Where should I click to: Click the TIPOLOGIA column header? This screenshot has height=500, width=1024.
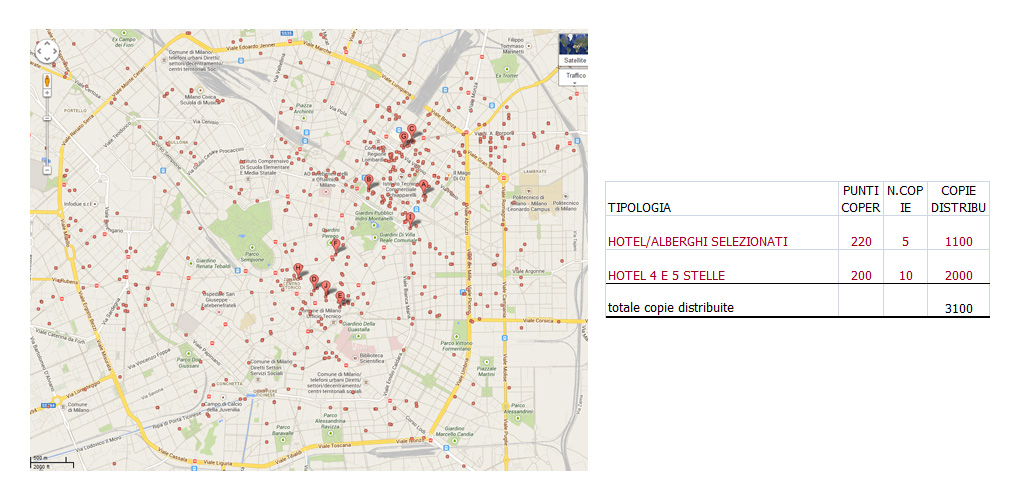639,208
